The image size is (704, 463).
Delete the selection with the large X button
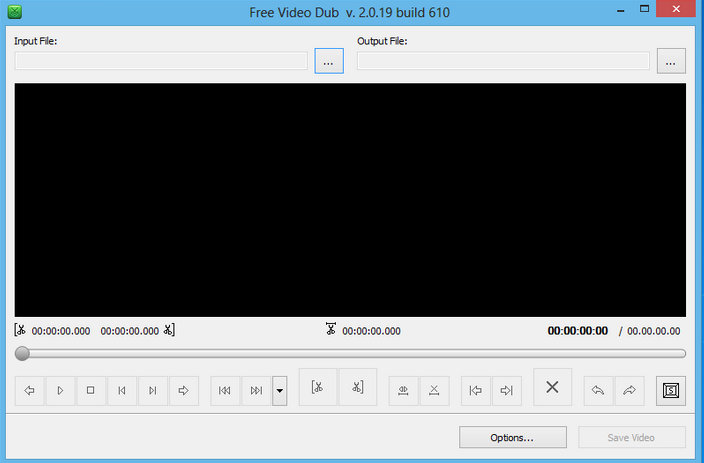(553, 387)
